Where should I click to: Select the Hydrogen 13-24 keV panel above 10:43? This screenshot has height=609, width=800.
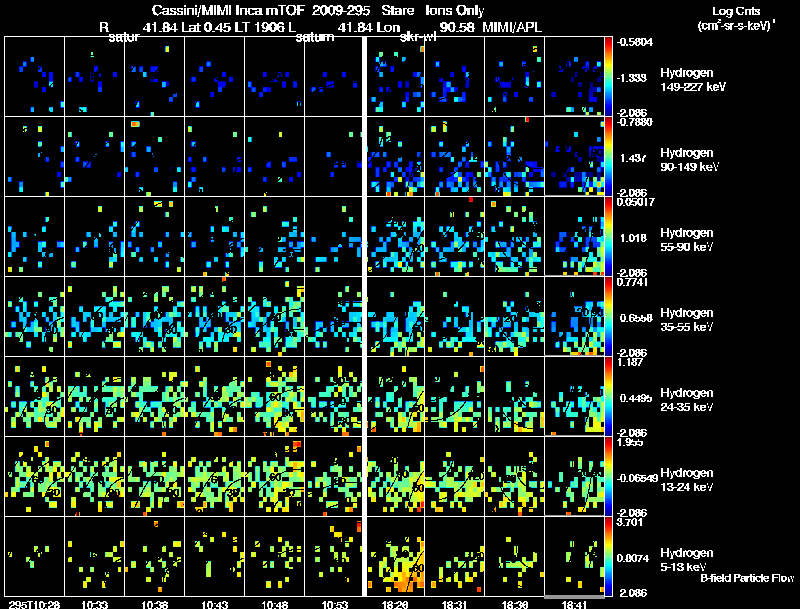pos(215,476)
